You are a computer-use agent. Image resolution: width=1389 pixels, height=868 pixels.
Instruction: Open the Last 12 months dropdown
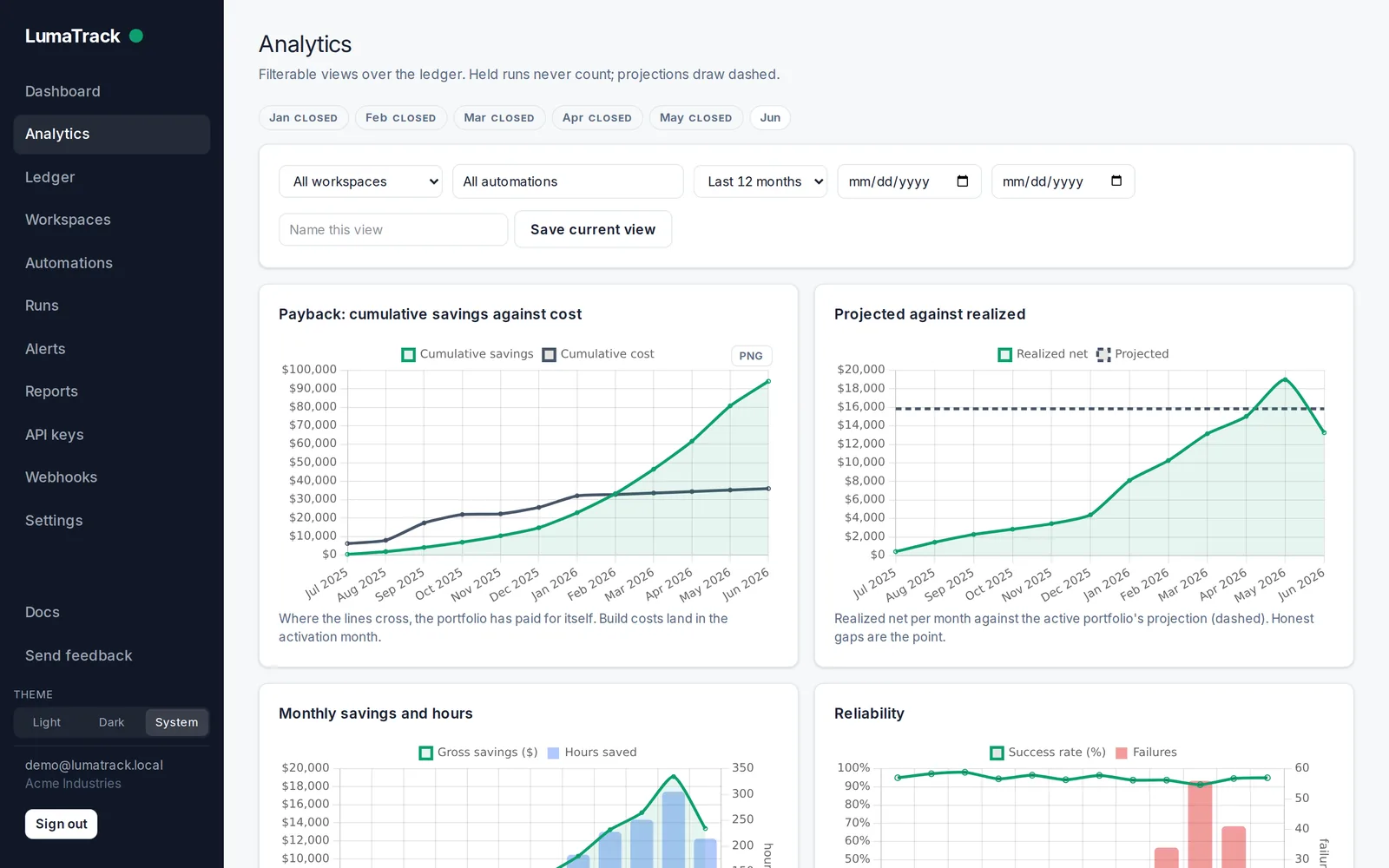click(760, 181)
